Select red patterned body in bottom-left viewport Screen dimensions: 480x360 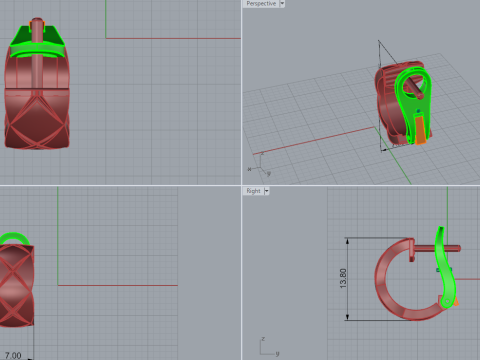coord(17,285)
